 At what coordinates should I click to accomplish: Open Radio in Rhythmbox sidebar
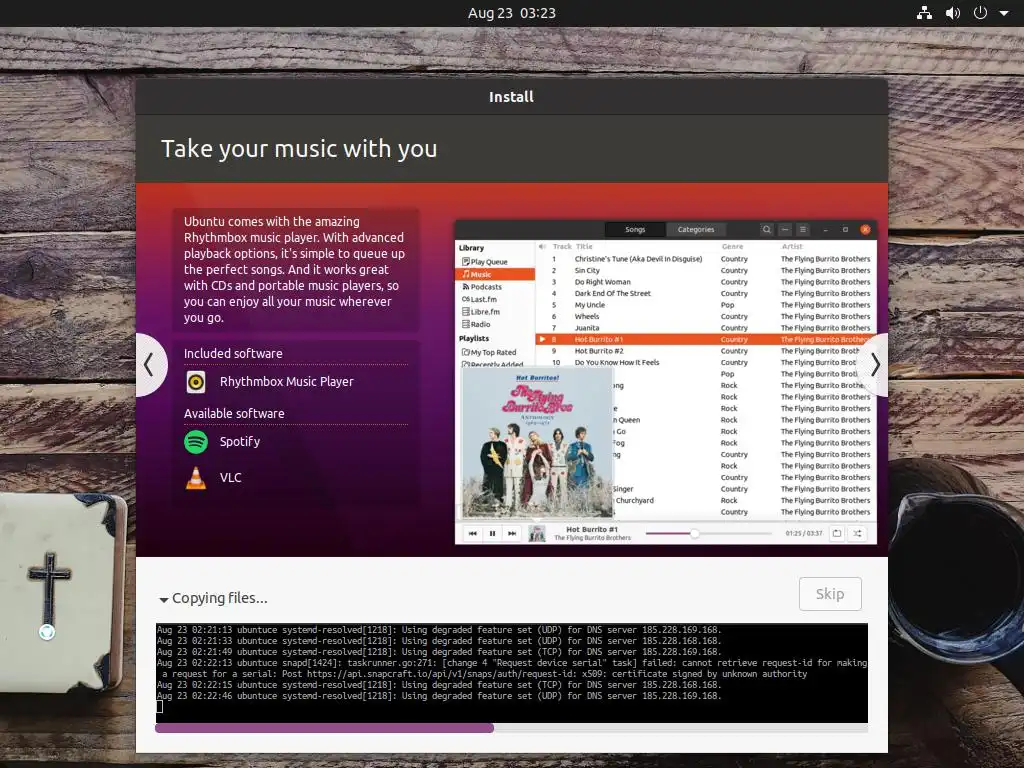[x=475, y=324]
